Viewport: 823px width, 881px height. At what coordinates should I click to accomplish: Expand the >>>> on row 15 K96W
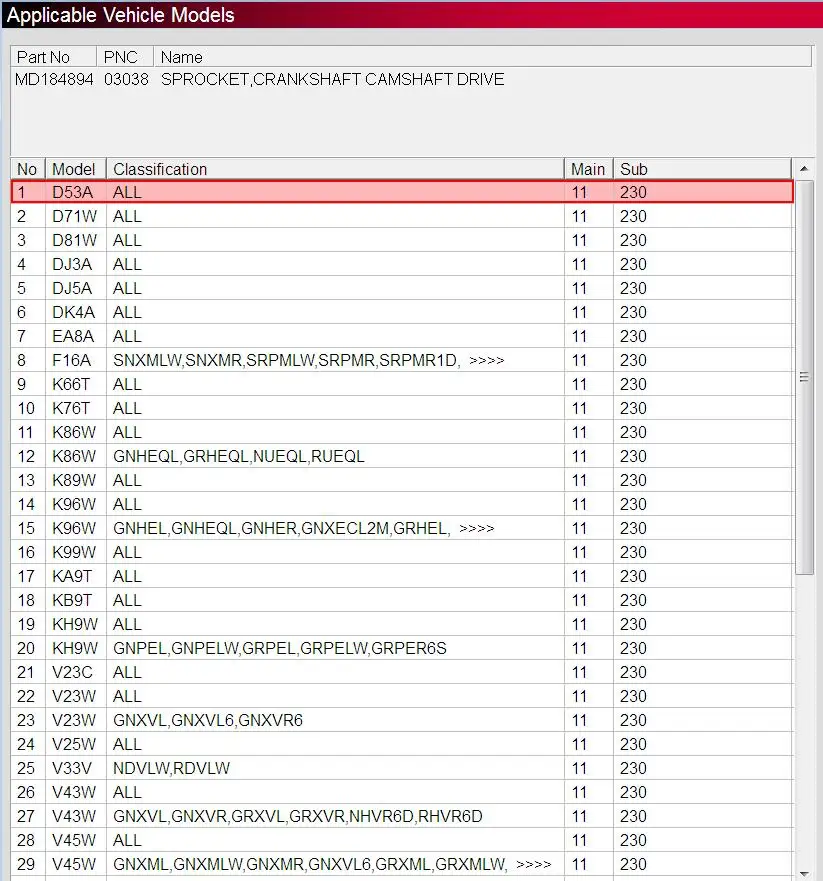tap(476, 528)
